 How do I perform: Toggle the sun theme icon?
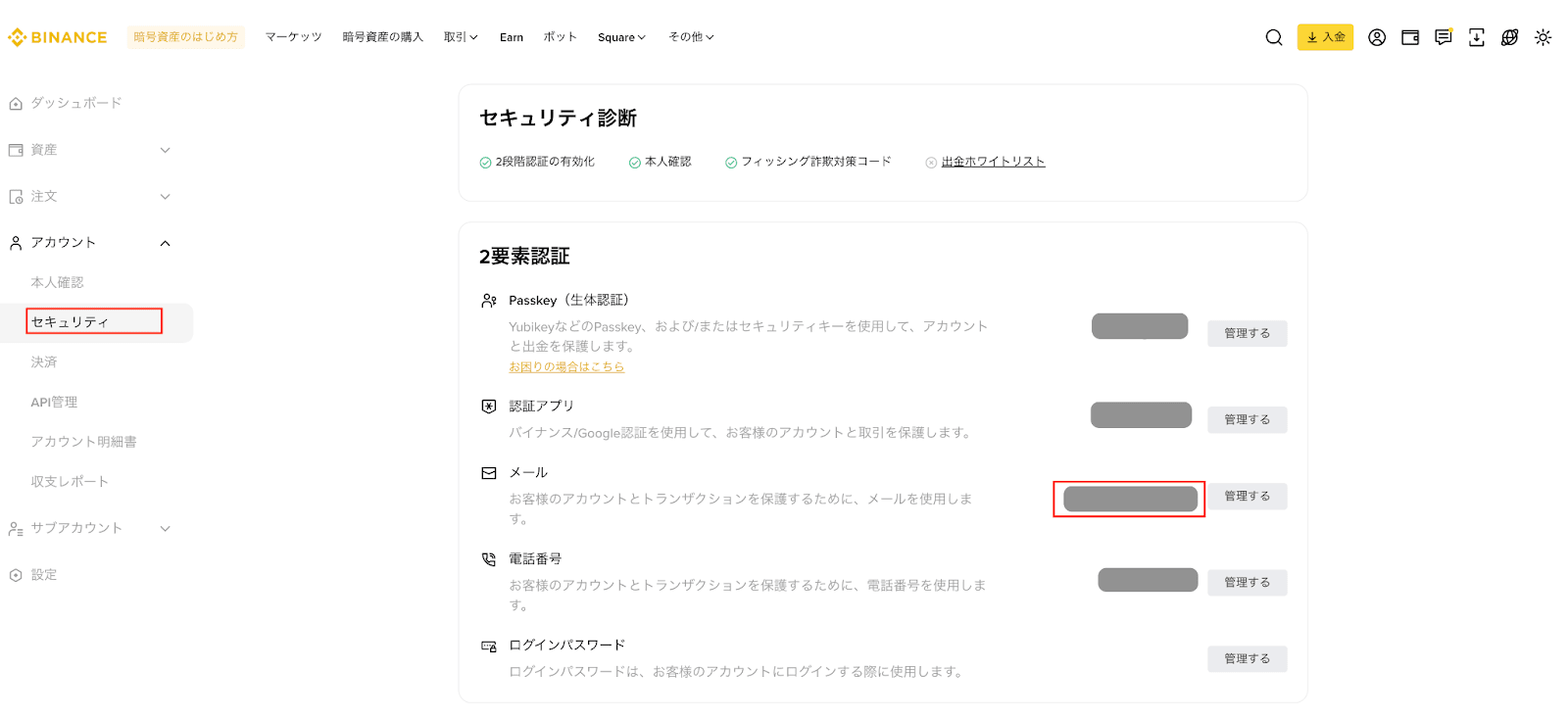[1543, 37]
